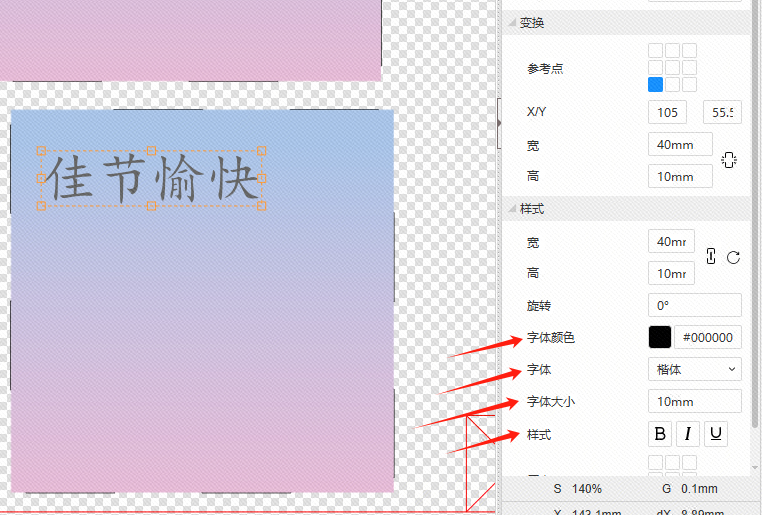Toggle bold text style button
The height and width of the screenshot is (515, 762).
click(x=660, y=434)
